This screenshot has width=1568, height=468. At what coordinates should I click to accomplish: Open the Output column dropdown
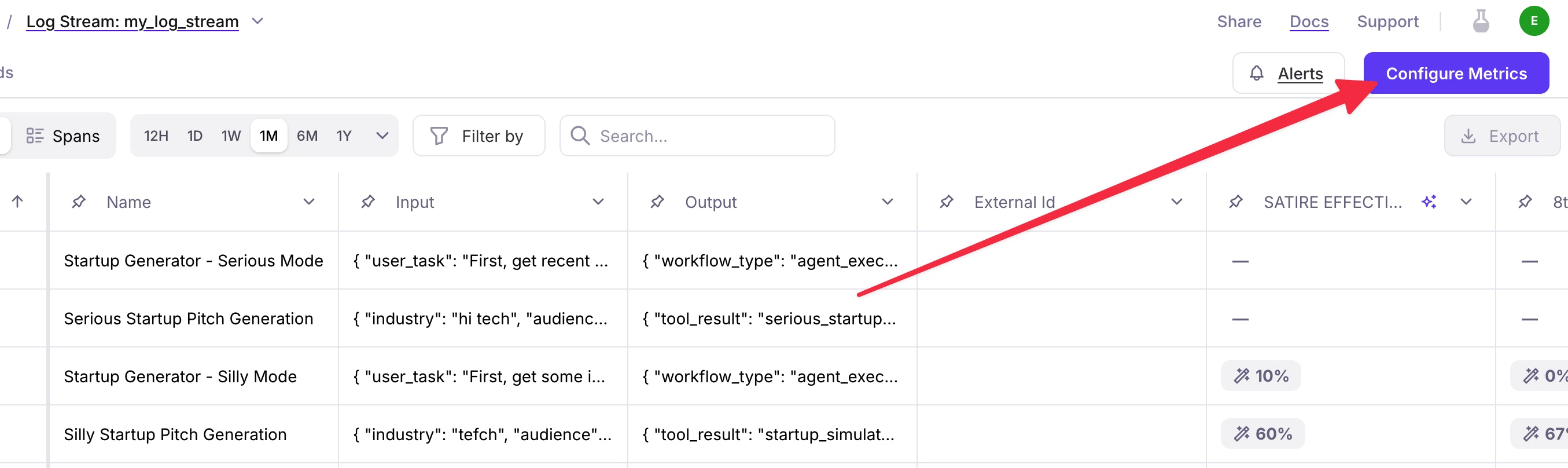(x=887, y=202)
